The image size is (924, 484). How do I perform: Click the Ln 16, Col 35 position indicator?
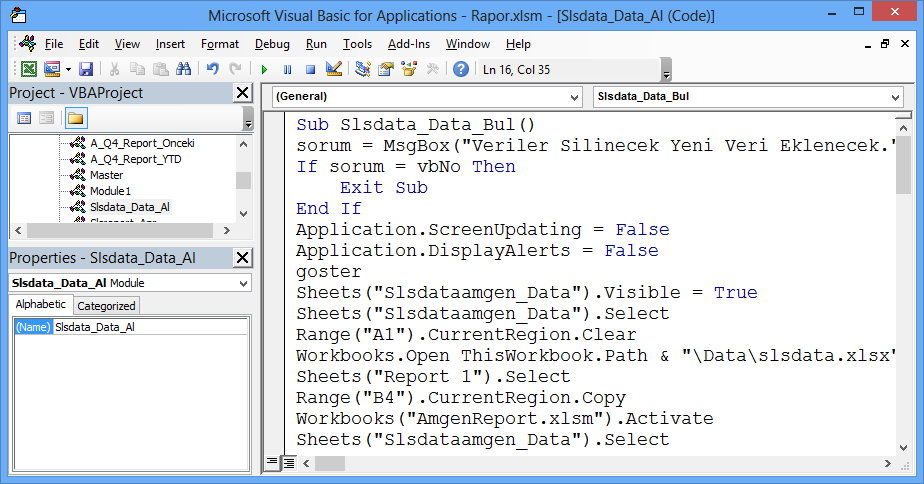[516, 70]
